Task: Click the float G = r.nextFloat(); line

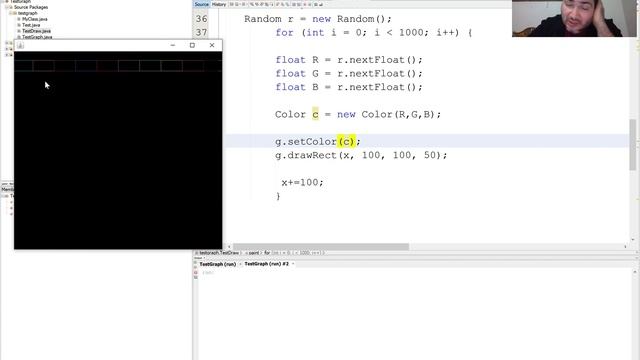Action: pos(349,73)
